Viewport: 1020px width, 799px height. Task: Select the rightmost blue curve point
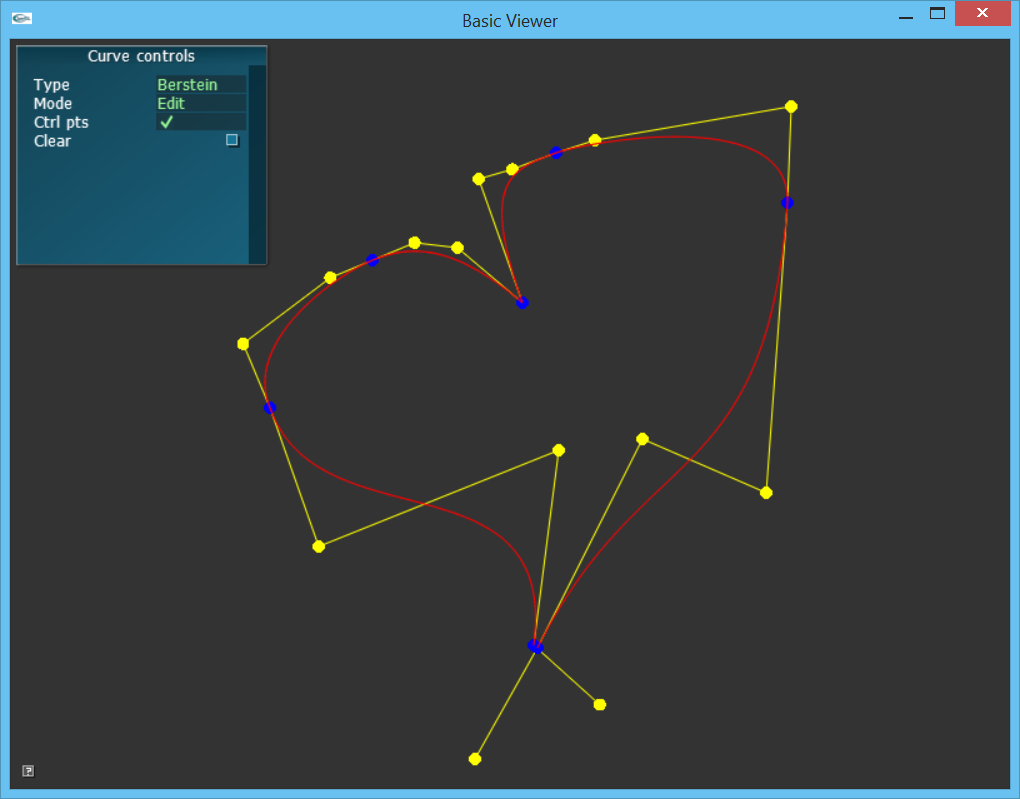[787, 203]
